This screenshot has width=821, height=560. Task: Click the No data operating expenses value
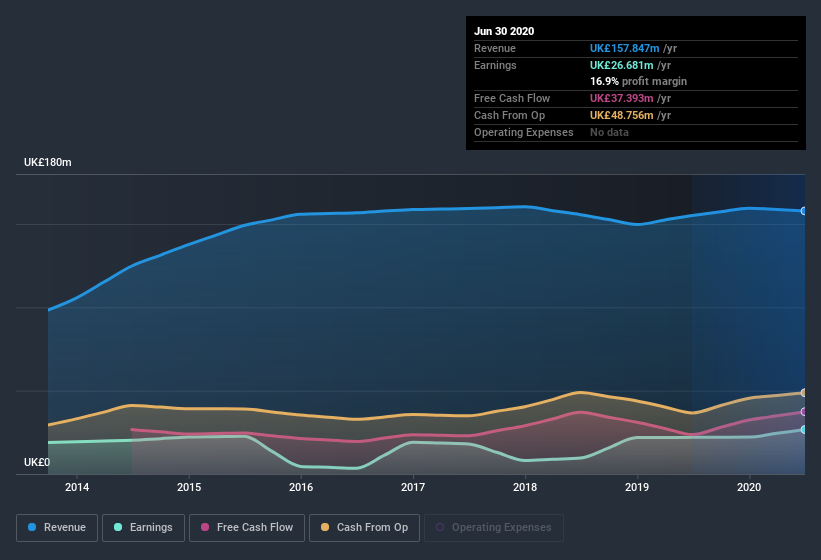pos(609,132)
